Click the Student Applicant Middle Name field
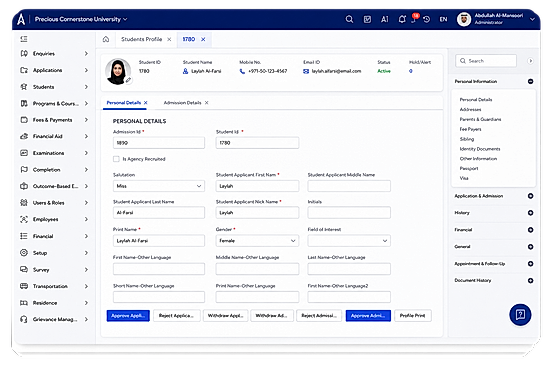Screen dimensions: 552x368 [x=349, y=186]
